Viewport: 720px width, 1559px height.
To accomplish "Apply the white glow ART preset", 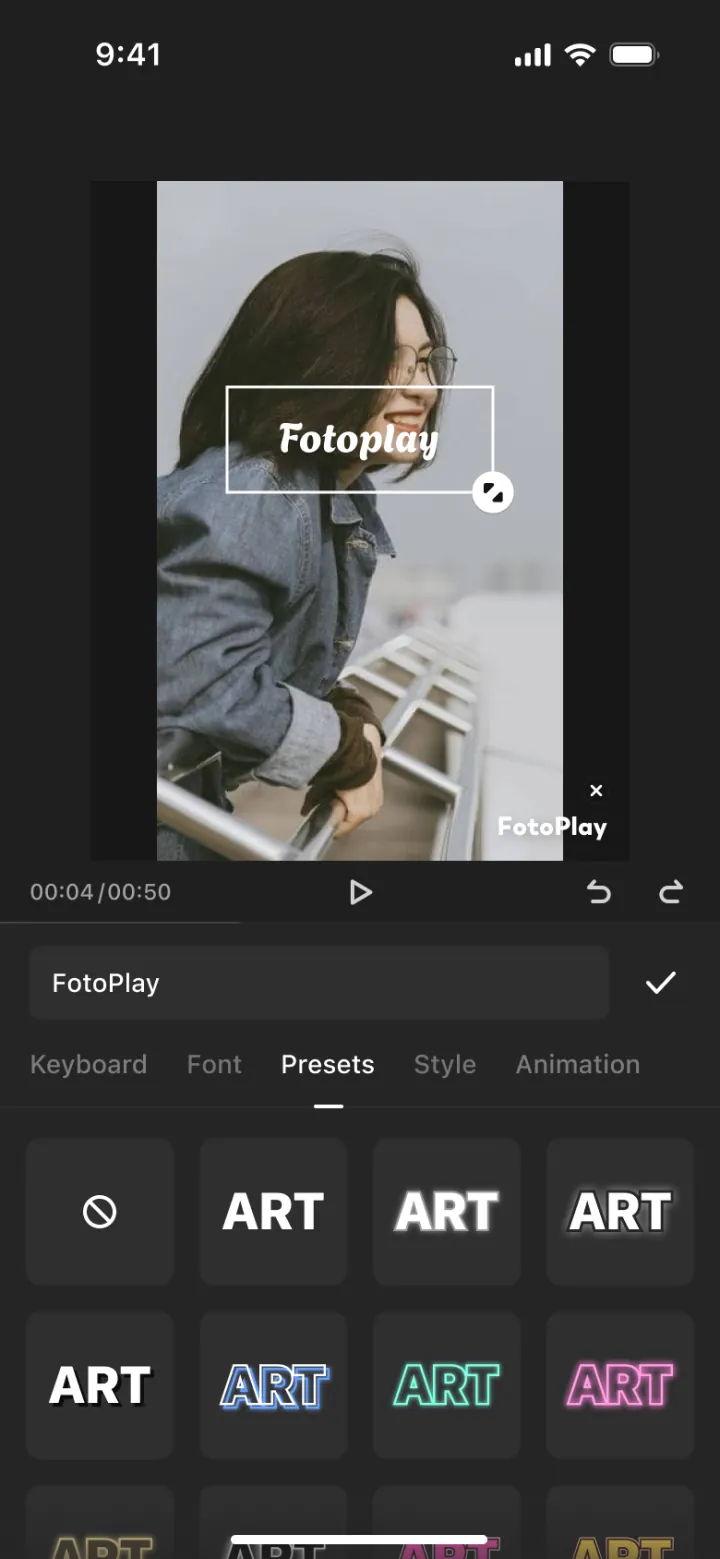I will click(x=447, y=1212).
